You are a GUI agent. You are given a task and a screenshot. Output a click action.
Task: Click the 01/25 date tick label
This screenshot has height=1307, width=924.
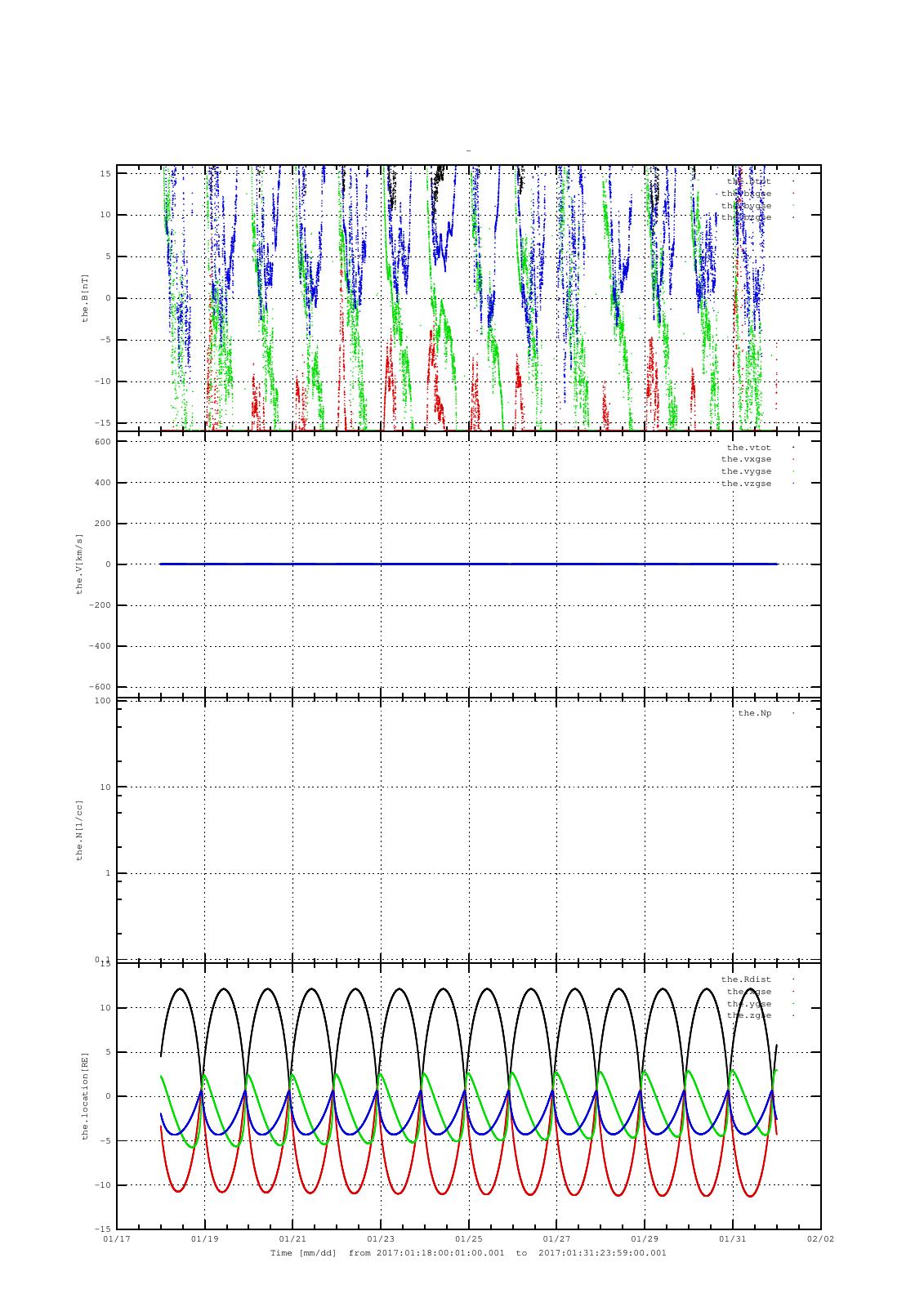[x=469, y=1239]
